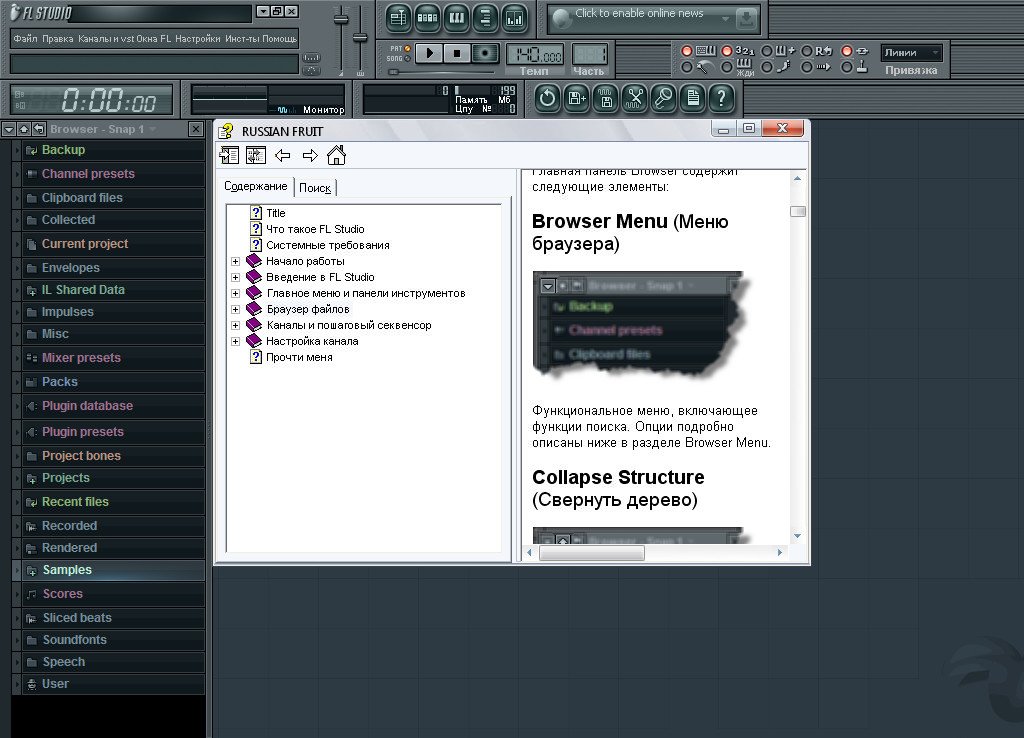Open the Playlist window icon
The height and width of the screenshot is (738, 1024).
click(x=399, y=17)
